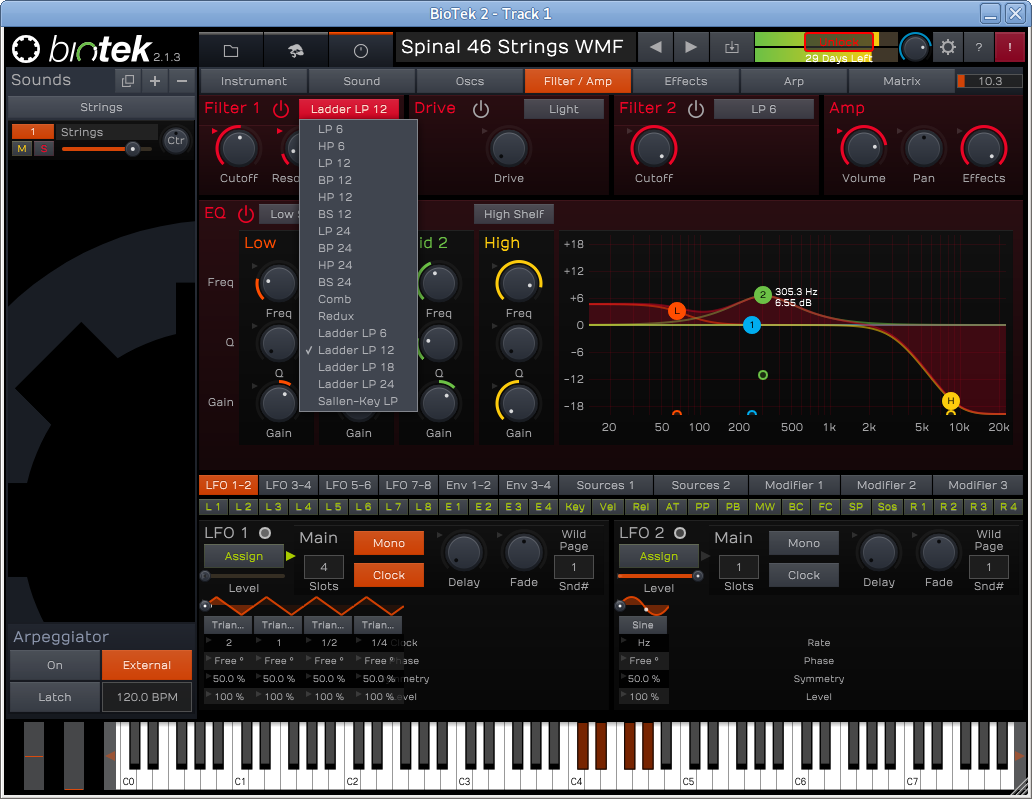Viewport: 1032px width, 799px height.
Task: Open LFO 2 Sine waveform dropdown
Action: pyautogui.click(x=642, y=625)
